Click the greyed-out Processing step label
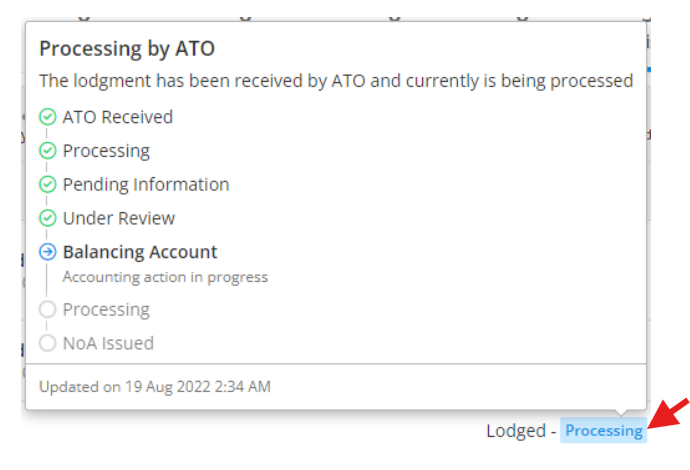This screenshot has width=690, height=470. pos(106,310)
